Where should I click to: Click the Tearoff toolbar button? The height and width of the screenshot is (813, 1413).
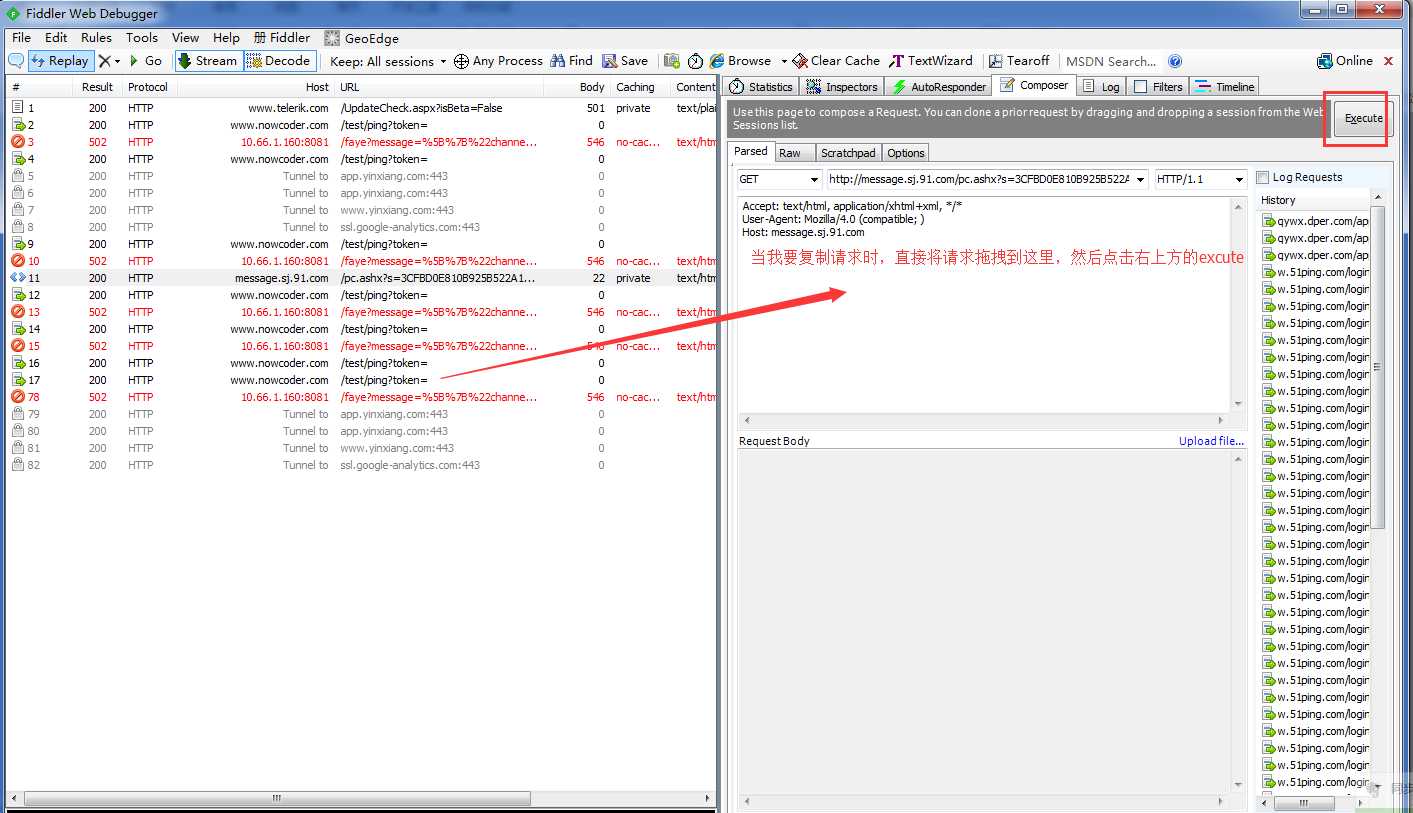[x=1019, y=61]
